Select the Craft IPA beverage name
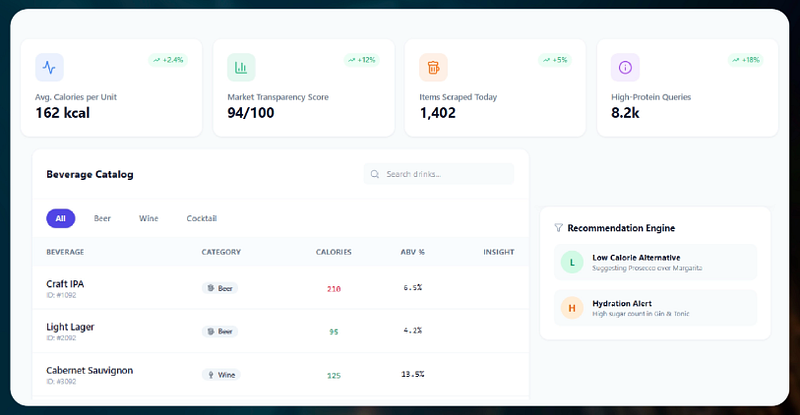 pyautogui.click(x=65, y=284)
